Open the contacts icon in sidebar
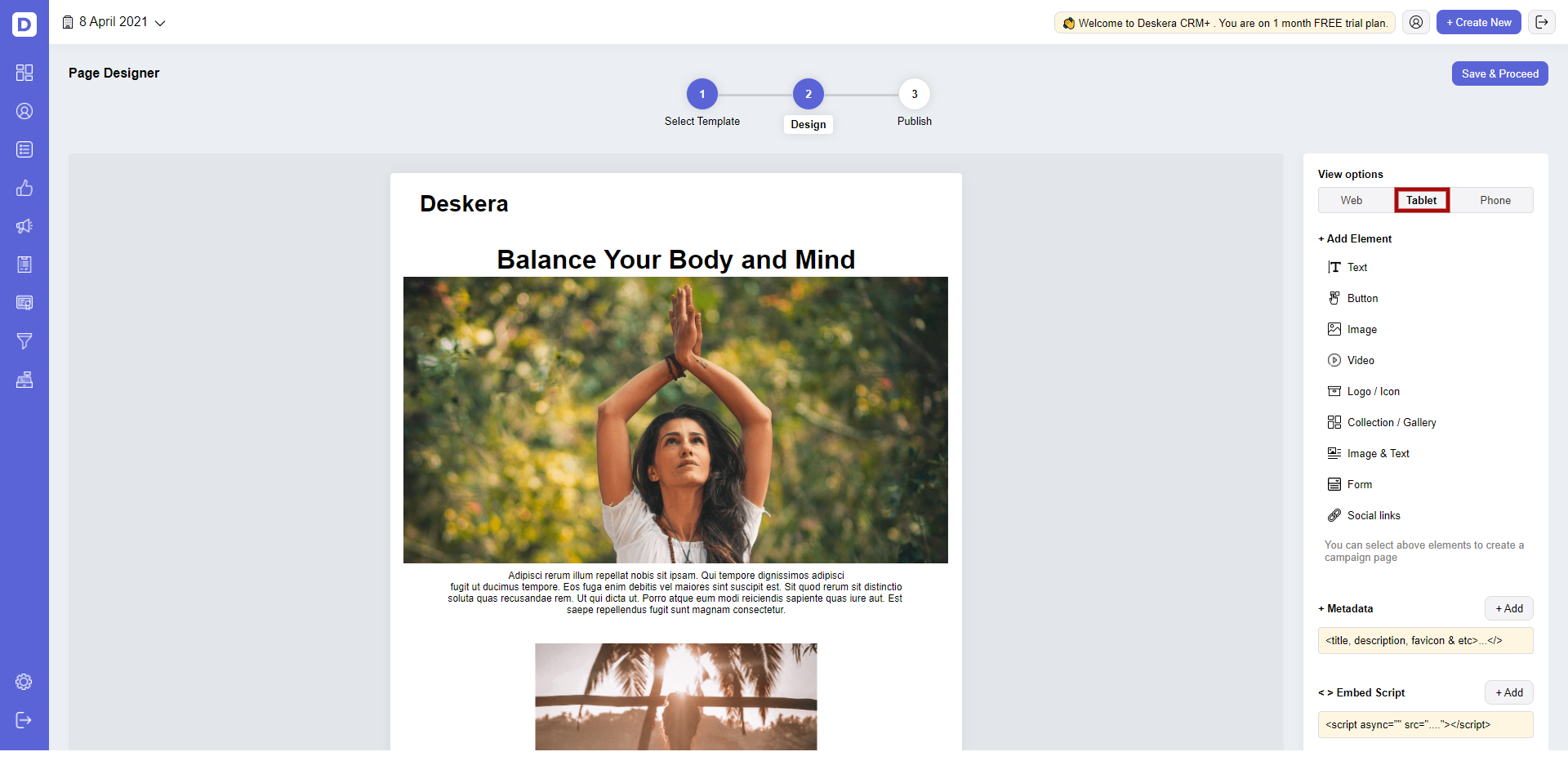Image resolution: width=1568 pixels, height=774 pixels. click(x=24, y=111)
